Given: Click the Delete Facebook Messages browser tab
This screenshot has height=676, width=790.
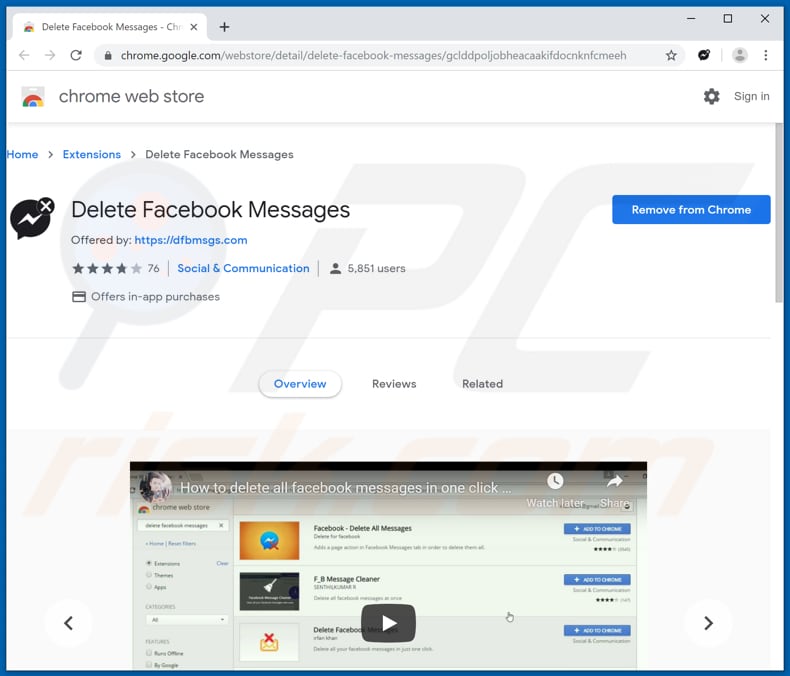Looking at the screenshot, I should point(110,27).
